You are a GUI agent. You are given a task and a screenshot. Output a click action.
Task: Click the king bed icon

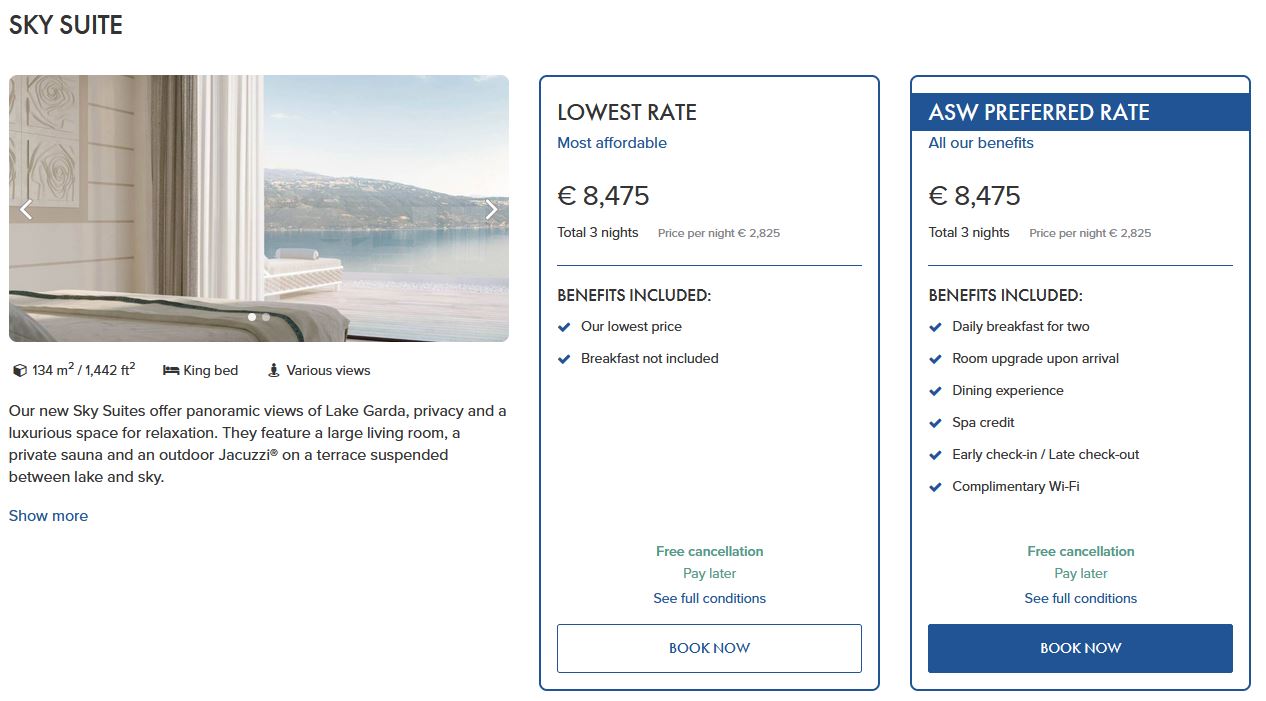pyautogui.click(x=171, y=371)
